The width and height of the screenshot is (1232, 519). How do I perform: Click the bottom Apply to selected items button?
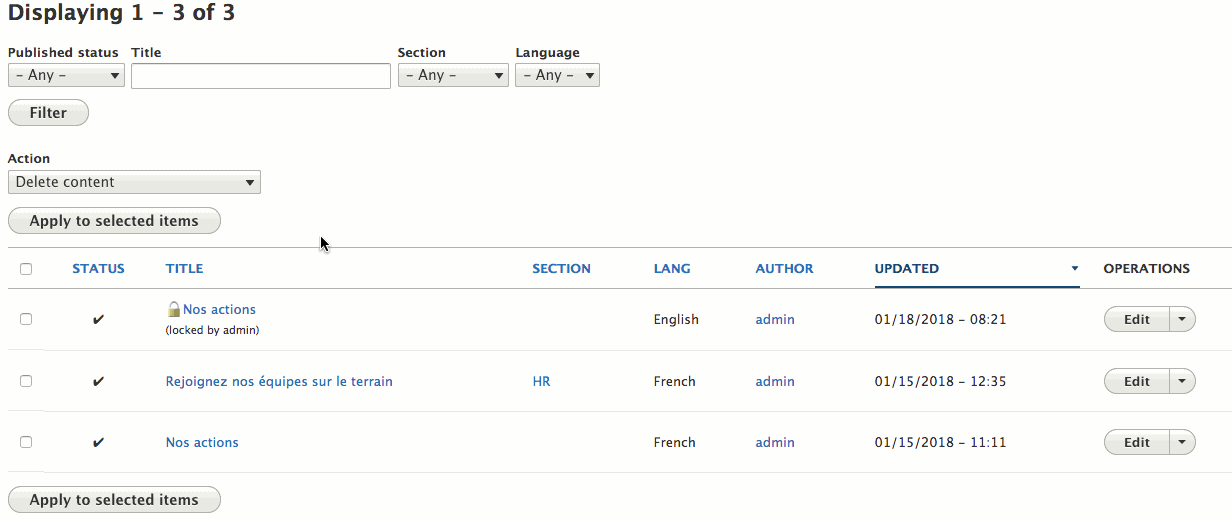point(114,500)
